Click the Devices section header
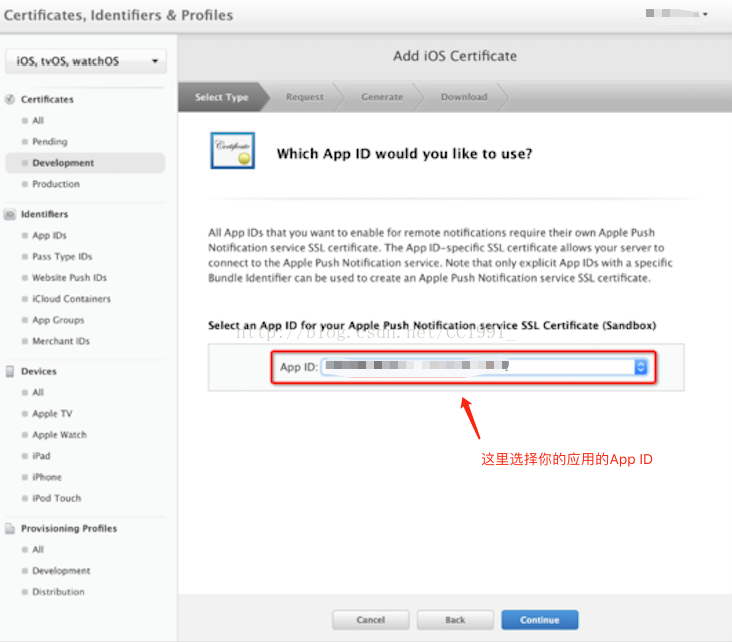This screenshot has height=642, width=732. [39, 371]
